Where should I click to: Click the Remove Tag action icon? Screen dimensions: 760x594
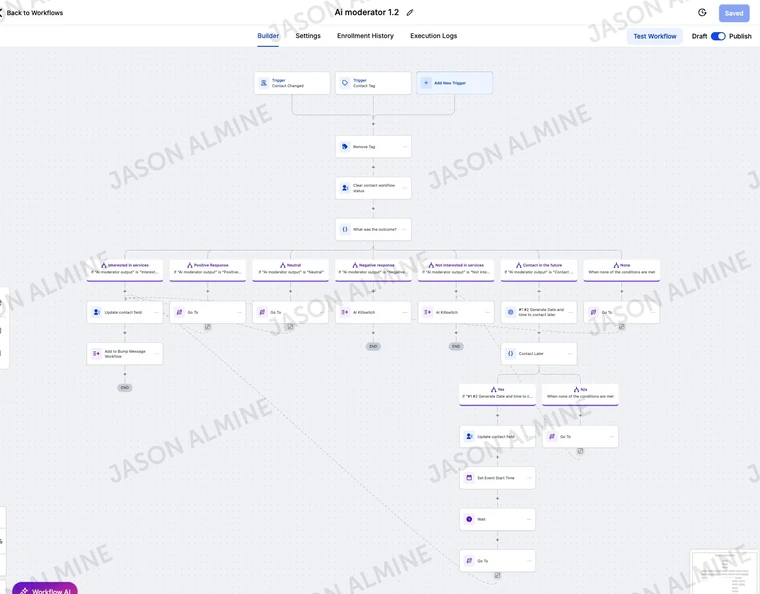click(345, 146)
